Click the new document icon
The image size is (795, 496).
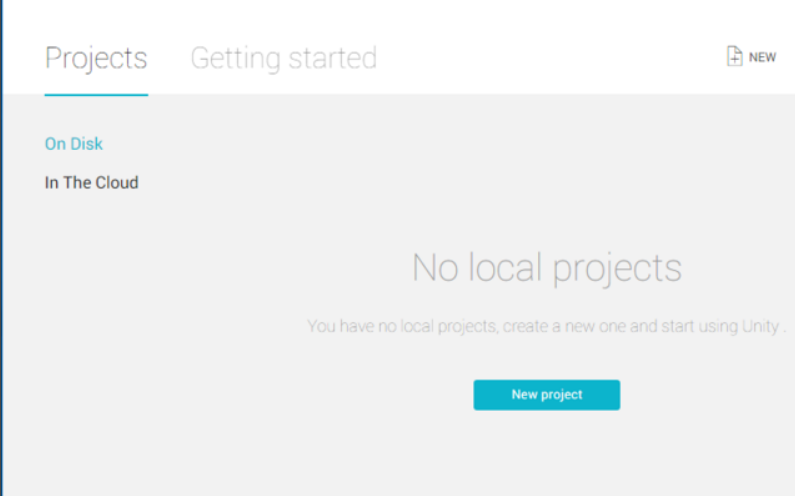tap(734, 56)
